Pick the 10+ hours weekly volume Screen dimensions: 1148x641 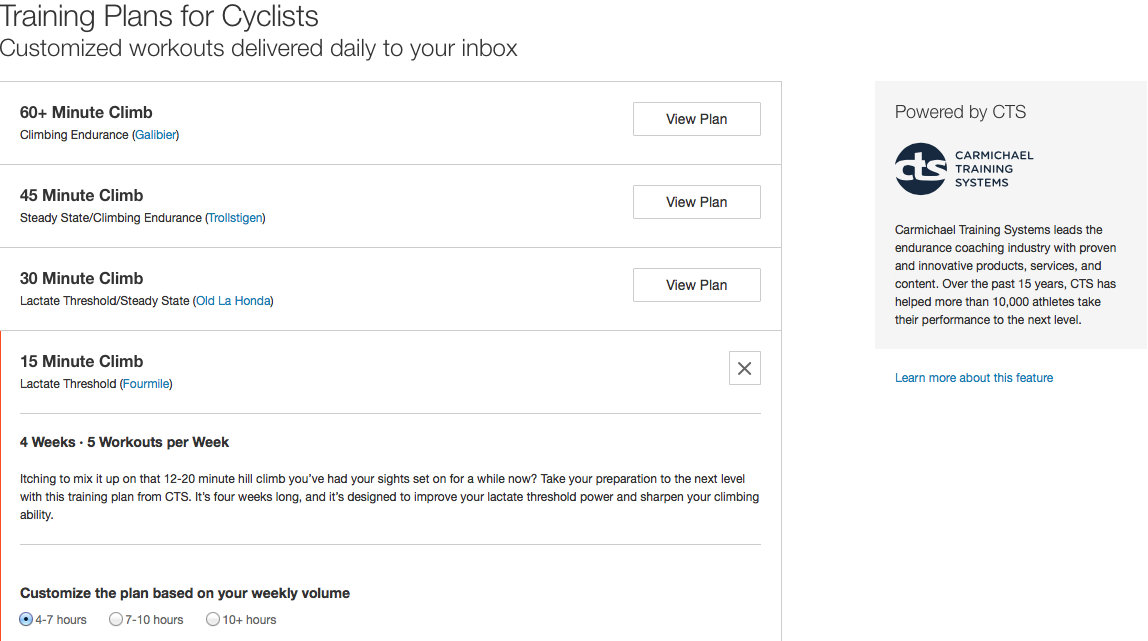pyautogui.click(x=212, y=619)
